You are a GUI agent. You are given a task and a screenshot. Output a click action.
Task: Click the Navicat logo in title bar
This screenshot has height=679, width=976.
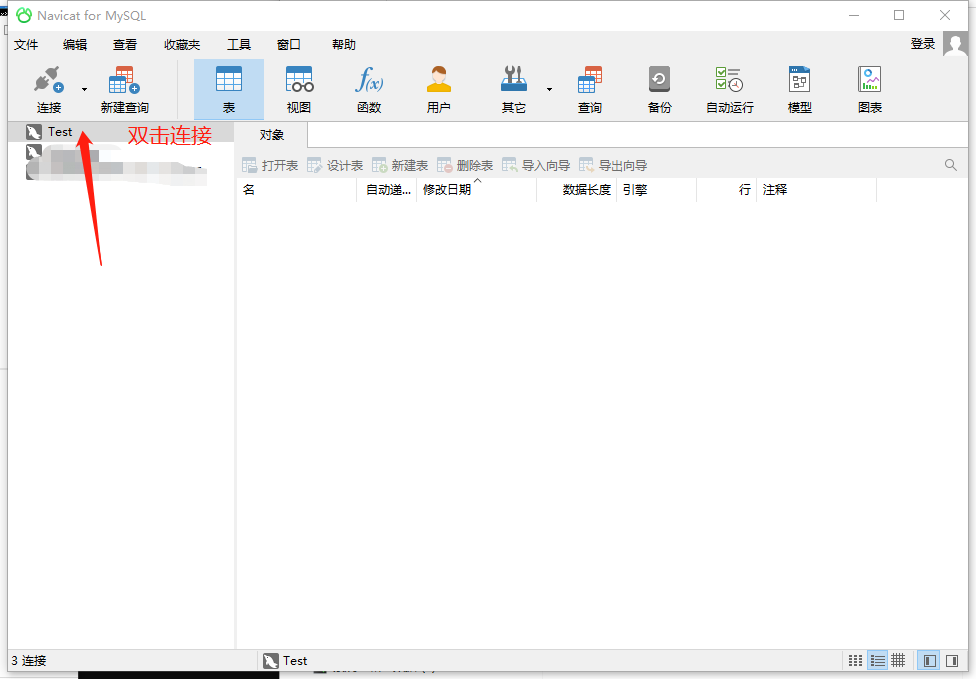tap(24, 16)
